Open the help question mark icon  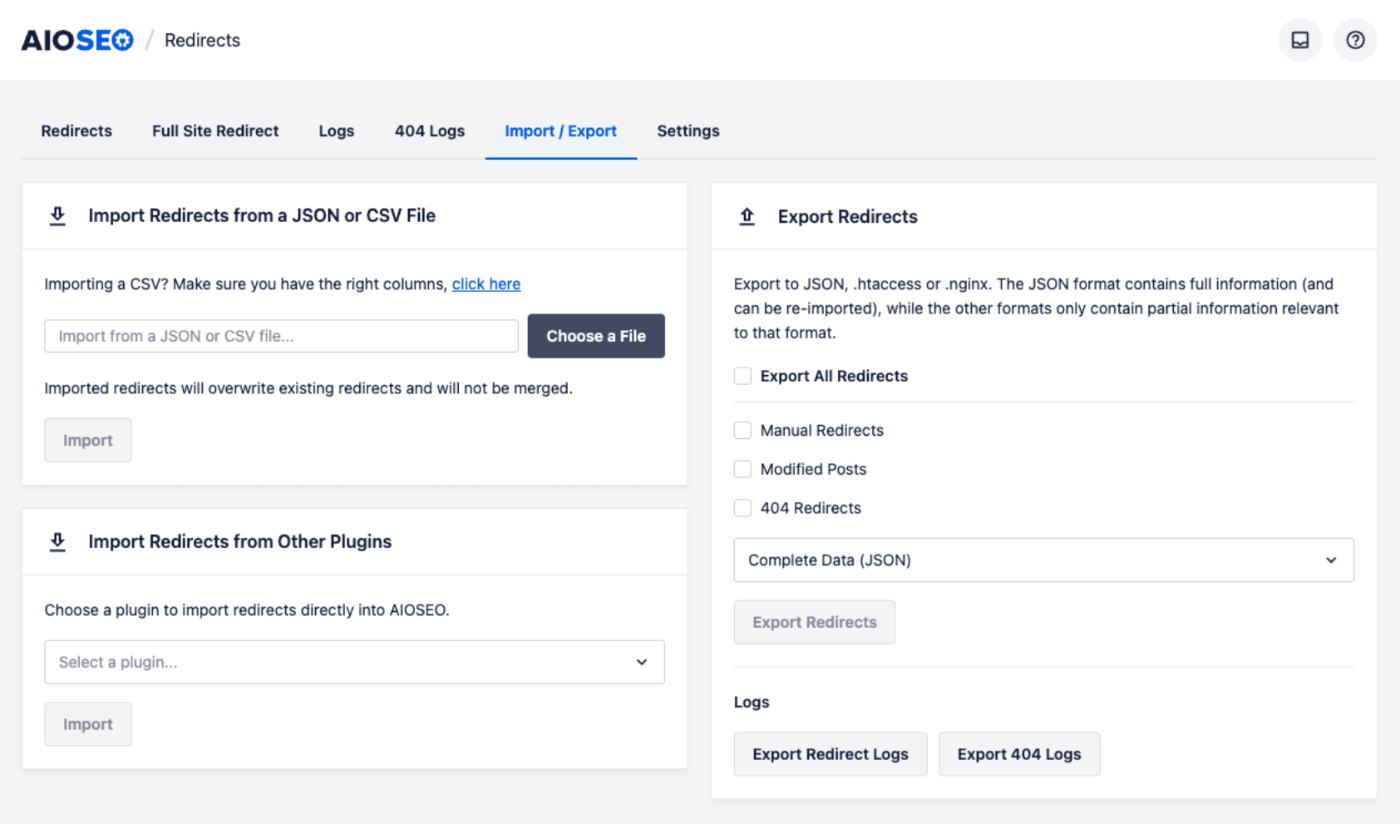[1355, 40]
